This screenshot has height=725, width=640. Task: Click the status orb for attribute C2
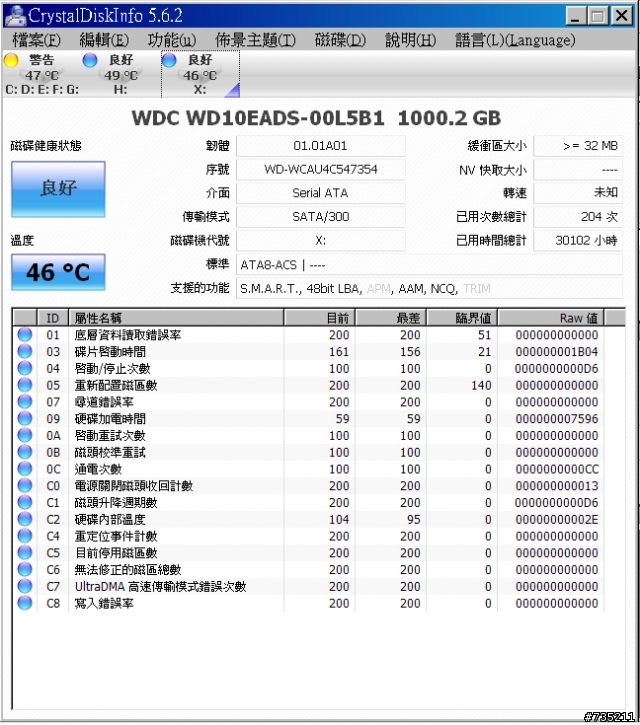[x=25, y=519]
